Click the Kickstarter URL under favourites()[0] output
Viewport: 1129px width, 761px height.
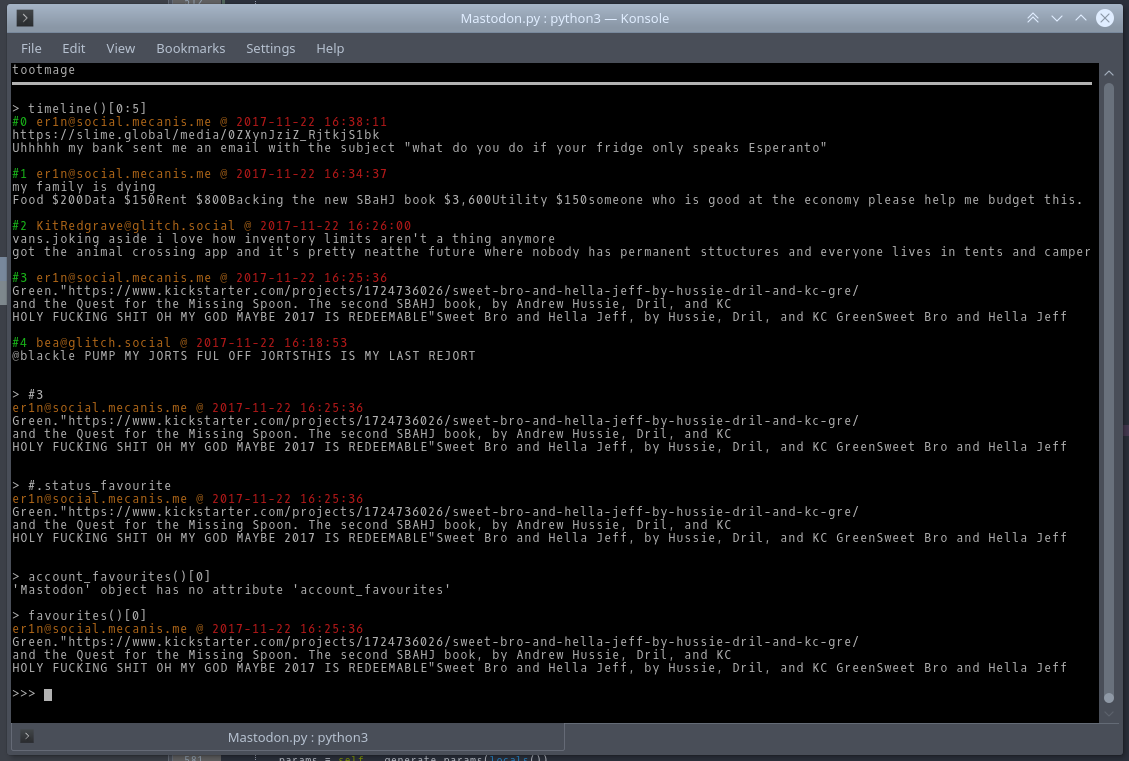tap(438, 642)
